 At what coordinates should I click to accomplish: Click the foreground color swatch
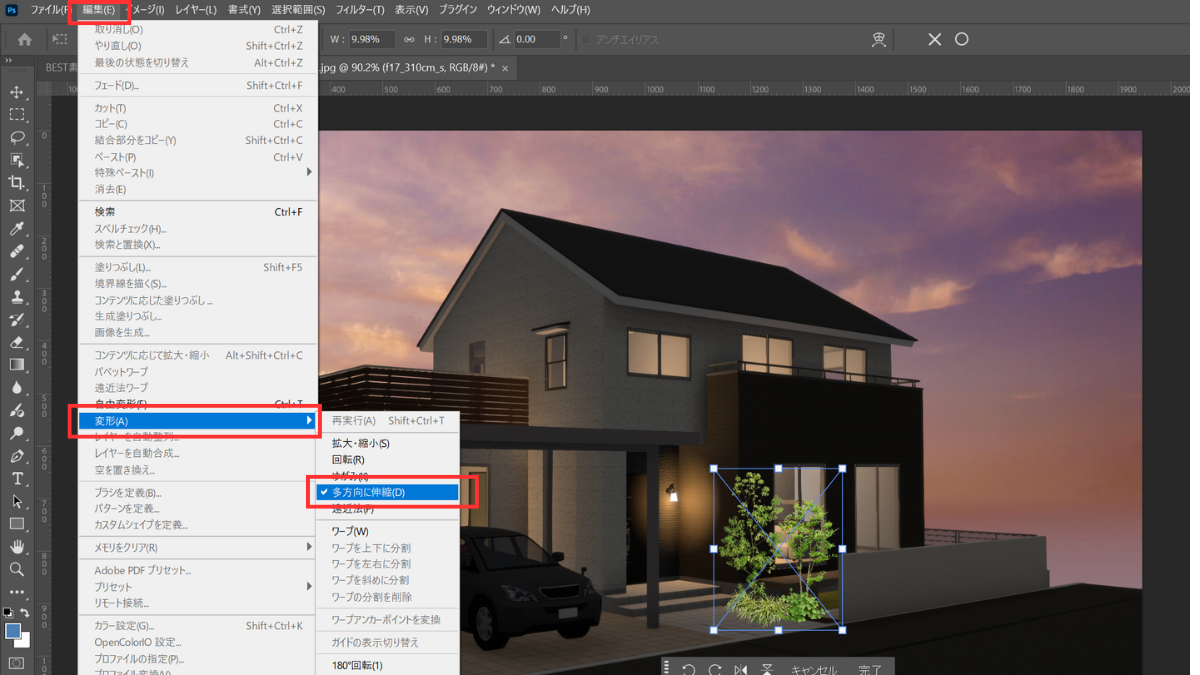(x=13, y=631)
